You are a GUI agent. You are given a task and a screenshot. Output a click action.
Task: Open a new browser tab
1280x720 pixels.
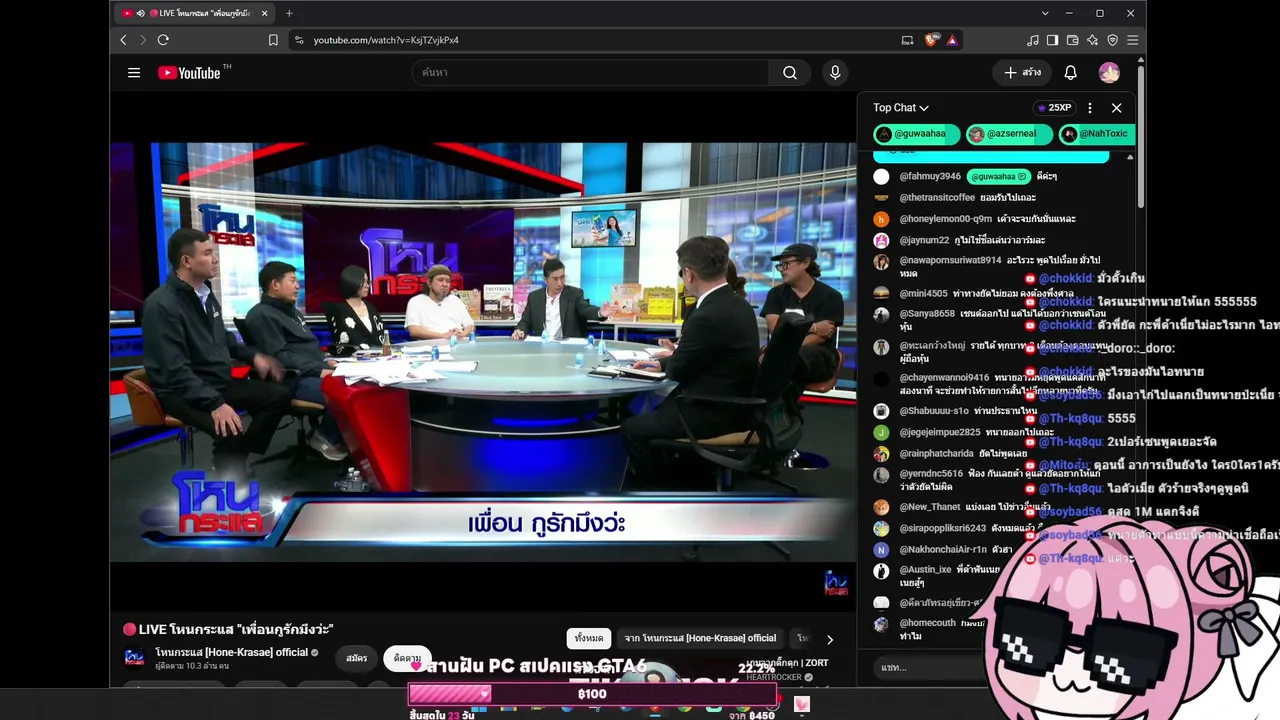289,13
